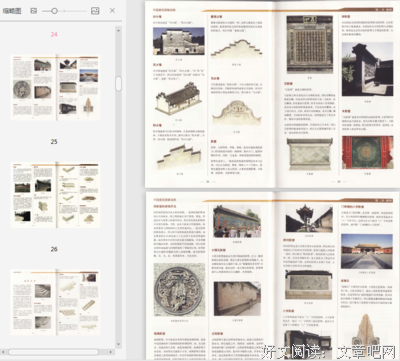Click the red gate medallion photo
The height and width of the screenshot is (361, 400).
point(367,152)
